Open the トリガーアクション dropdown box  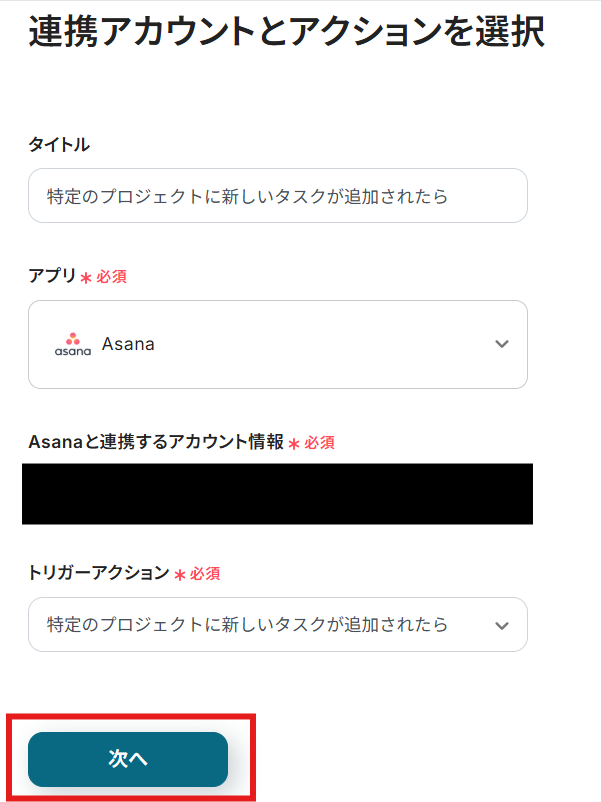click(x=278, y=625)
